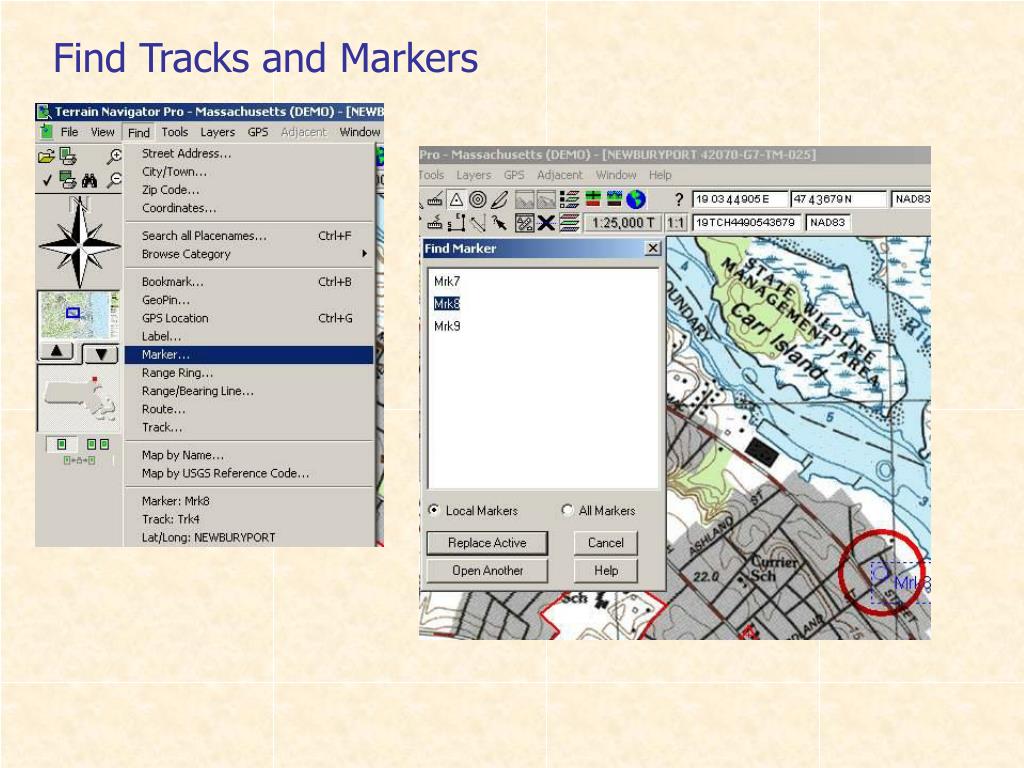Click the 19TCH4490543679 grid reference field

747,223
